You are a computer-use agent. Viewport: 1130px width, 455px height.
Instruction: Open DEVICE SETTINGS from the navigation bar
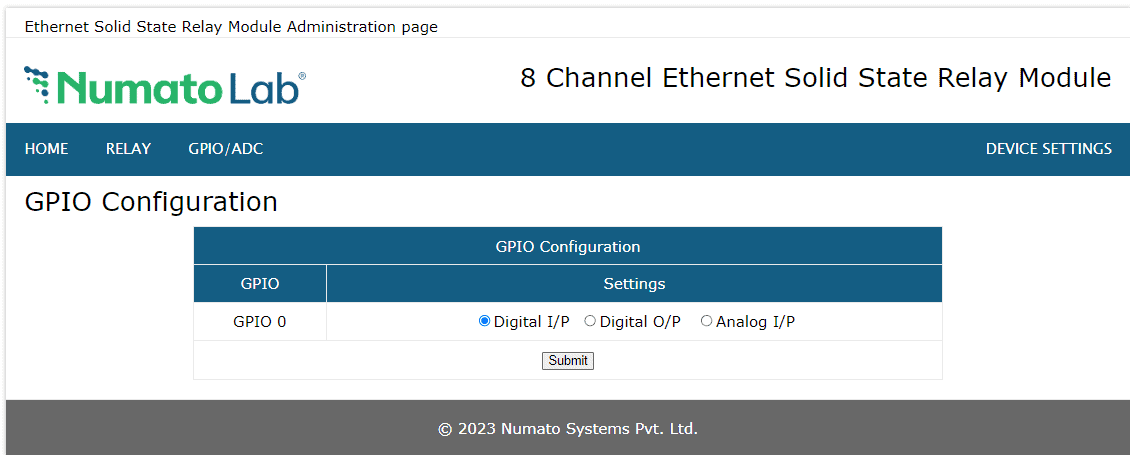pyautogui.click(x=1048, y=149)
